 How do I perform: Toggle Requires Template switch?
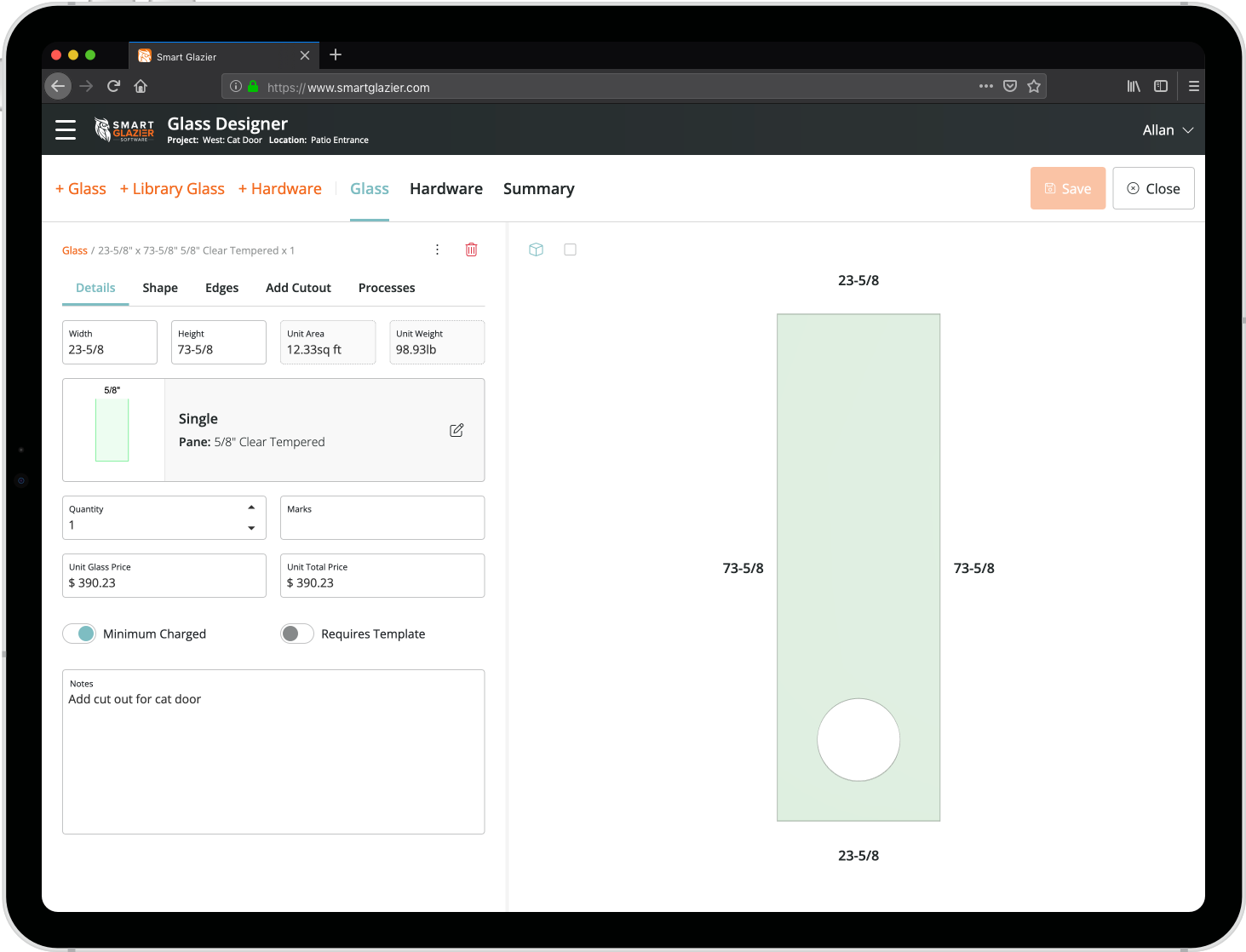click(297, 634)
